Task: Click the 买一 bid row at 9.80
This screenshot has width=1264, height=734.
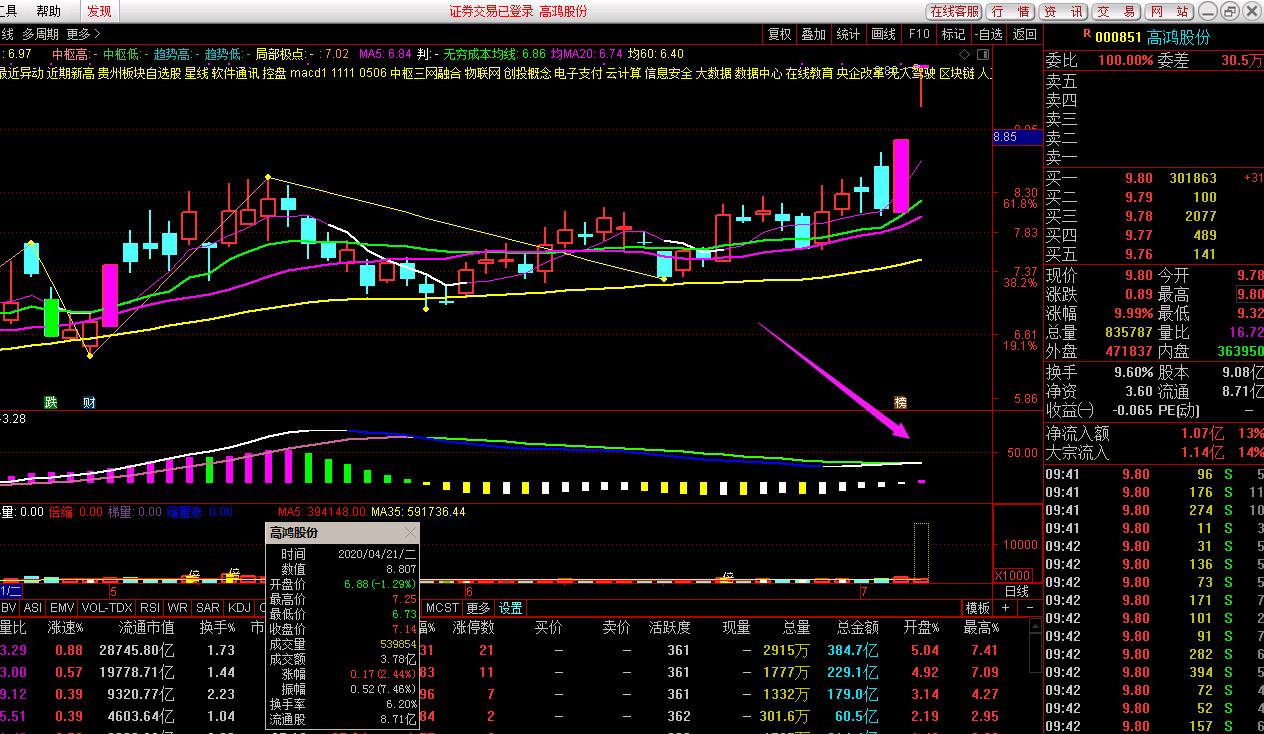Action: 1154,178
